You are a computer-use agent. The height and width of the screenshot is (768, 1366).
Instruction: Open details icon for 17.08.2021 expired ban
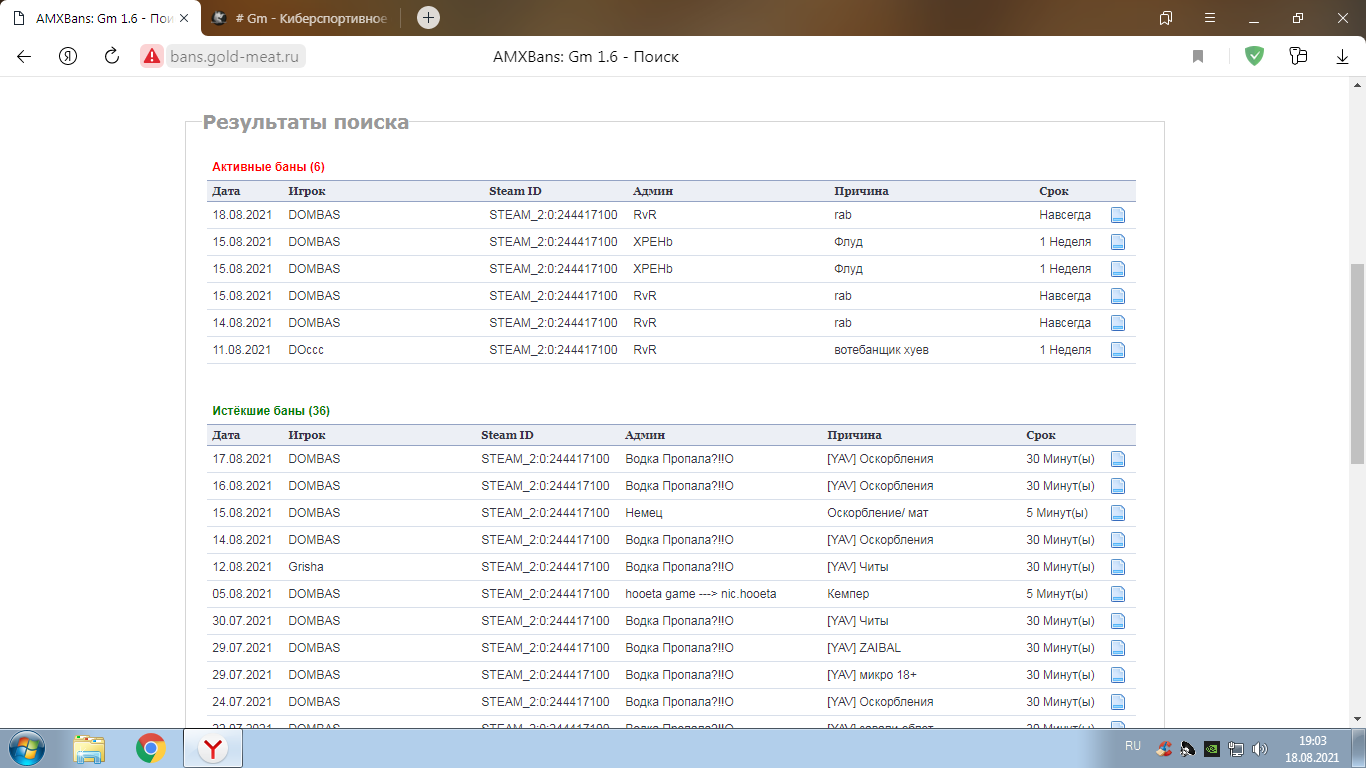tap(1118, 459)
